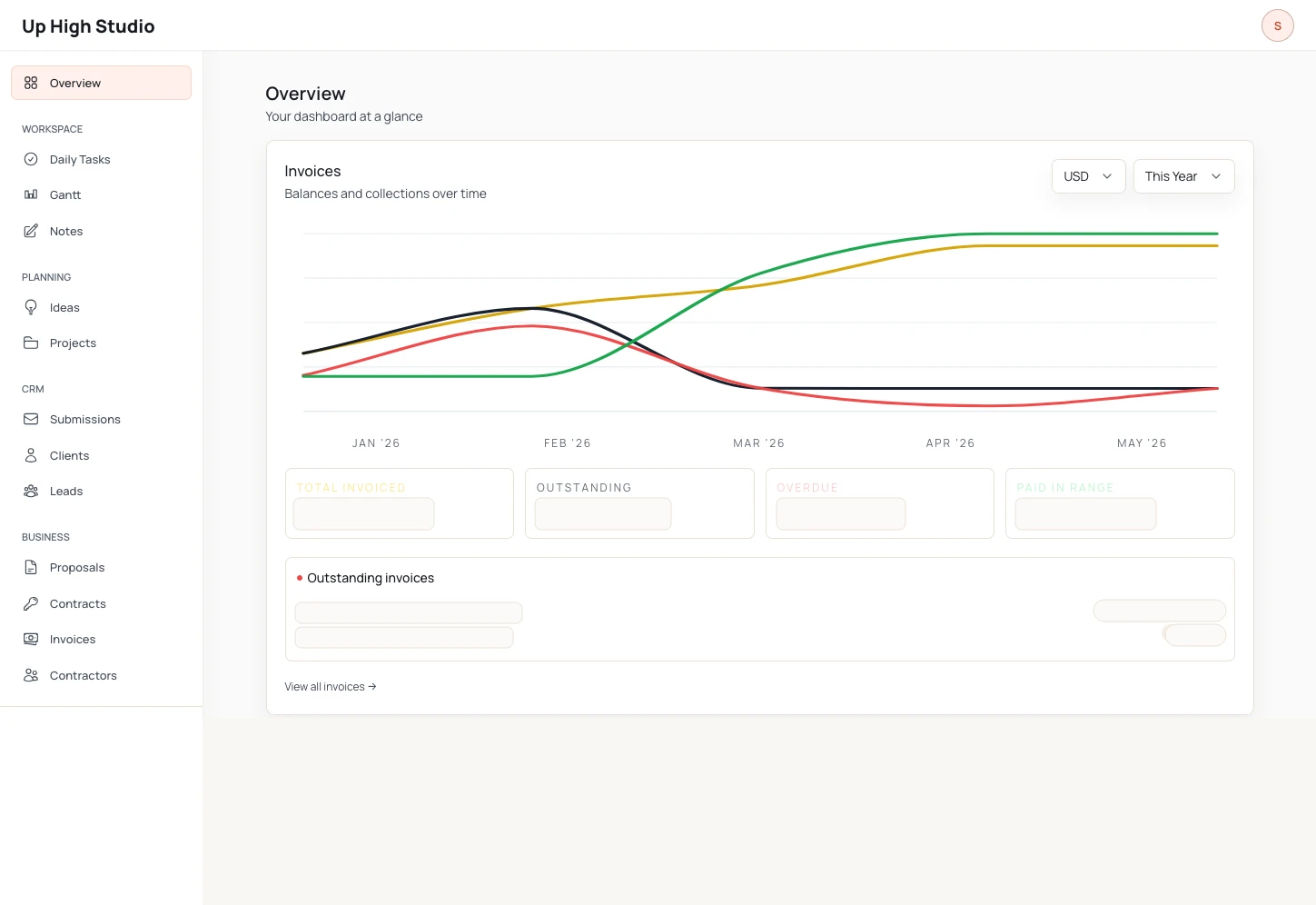Select the Paid In Range stat card
1316x905 pixels.
pyautogui.click(x=1120, y=503)
